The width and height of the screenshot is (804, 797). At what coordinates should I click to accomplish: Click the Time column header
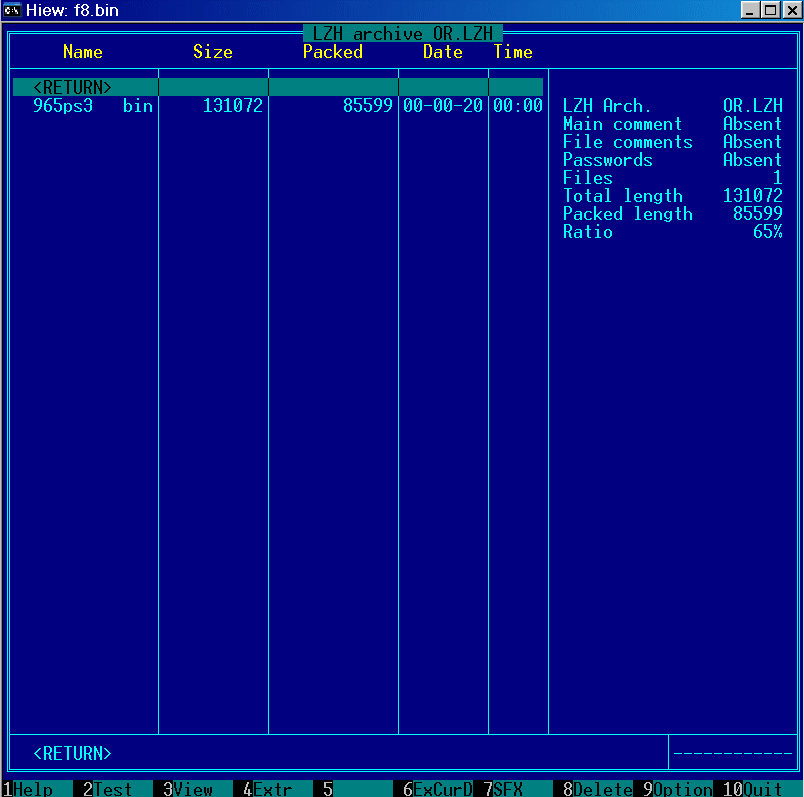513,52
